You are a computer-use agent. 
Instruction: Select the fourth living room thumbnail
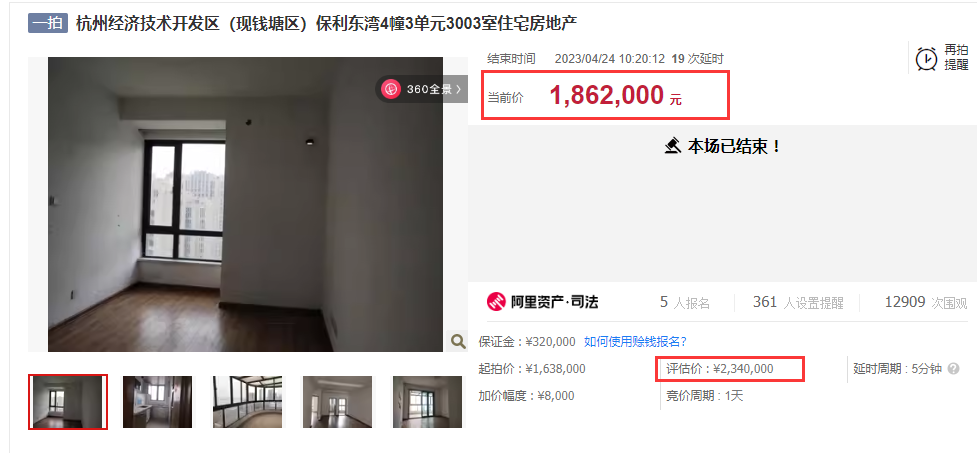click(x=337, y=402)
